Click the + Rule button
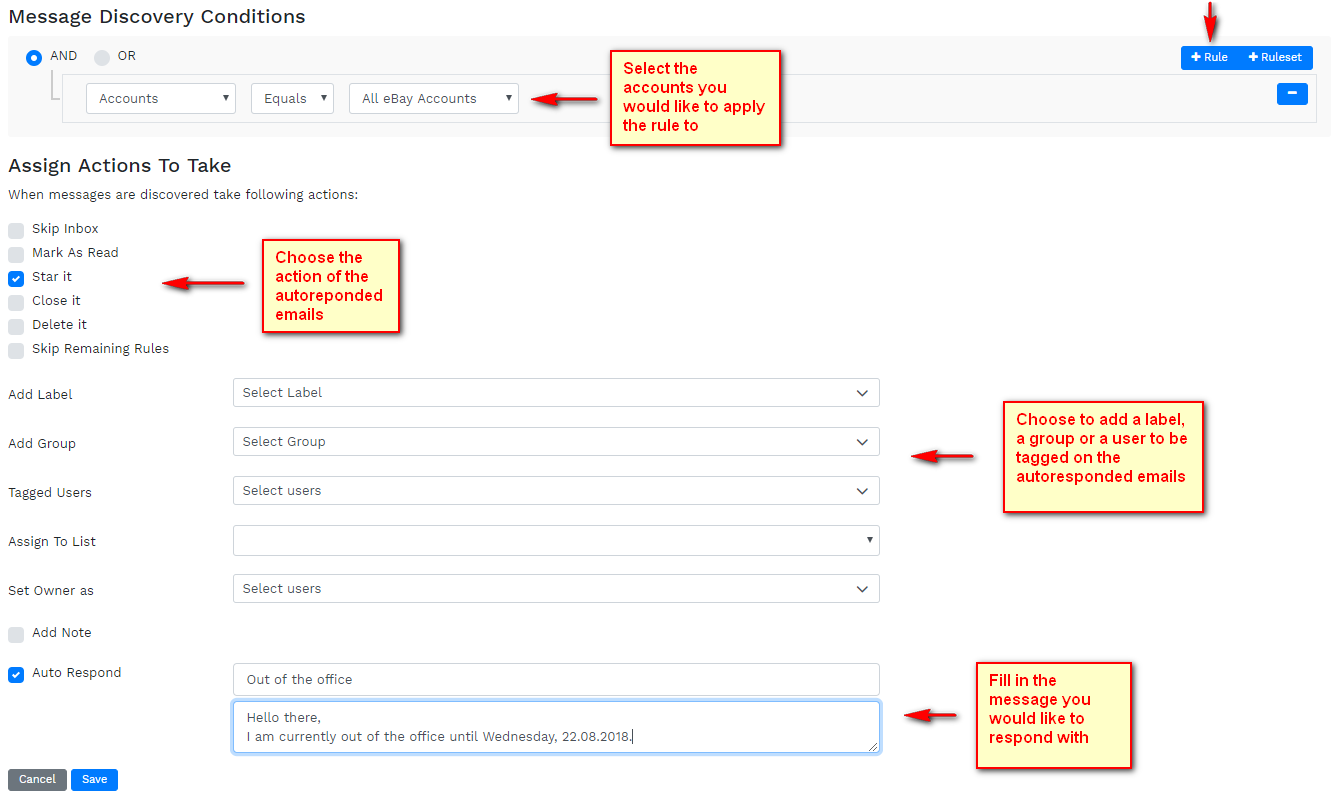Viewport: 1334px width, 797px height. (1209, 57)
